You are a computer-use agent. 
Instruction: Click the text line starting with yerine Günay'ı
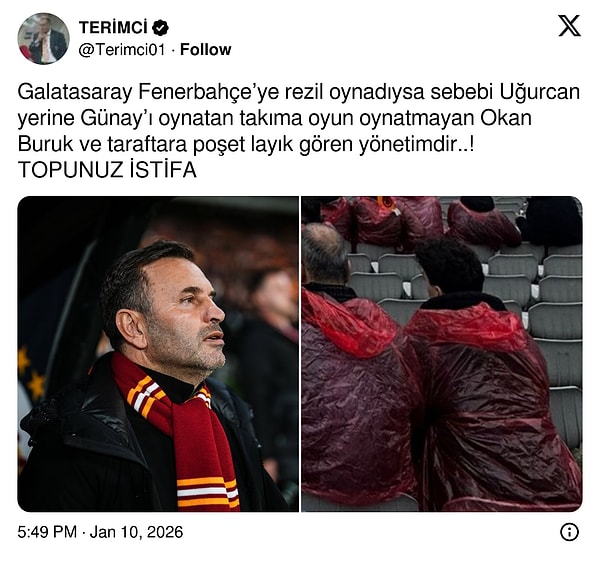pos(275,118)
